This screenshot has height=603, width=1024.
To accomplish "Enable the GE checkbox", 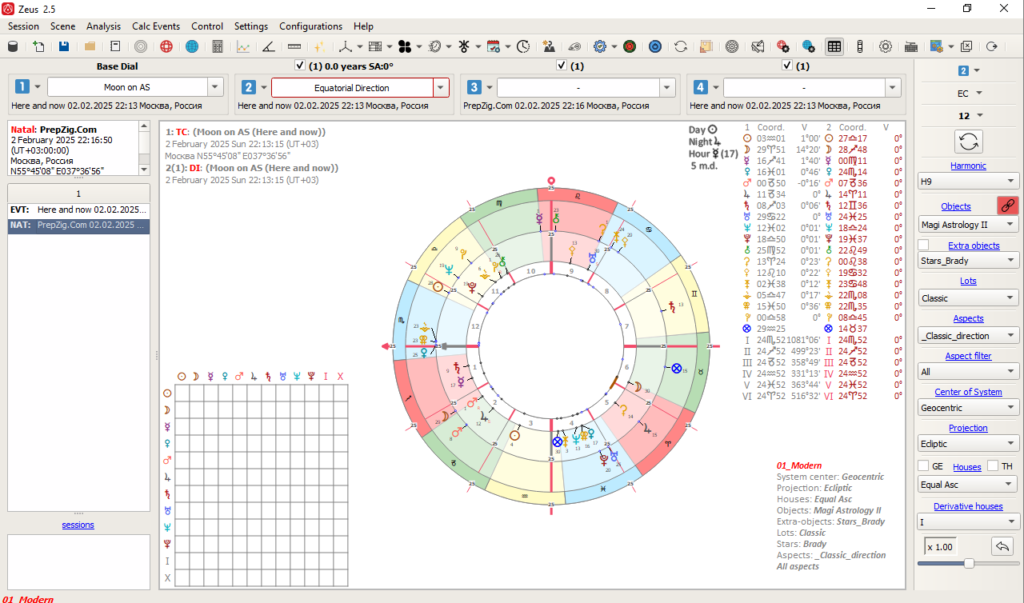I will [923, 466].
